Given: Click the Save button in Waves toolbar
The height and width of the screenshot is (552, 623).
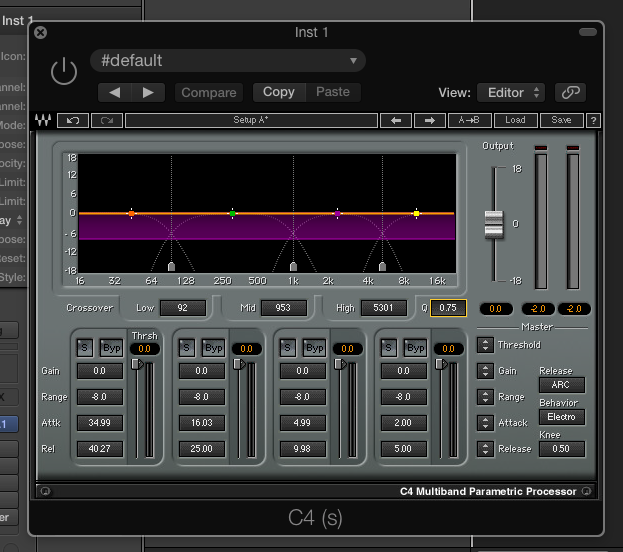Looking at the screenshot, I should click(561, 120).
